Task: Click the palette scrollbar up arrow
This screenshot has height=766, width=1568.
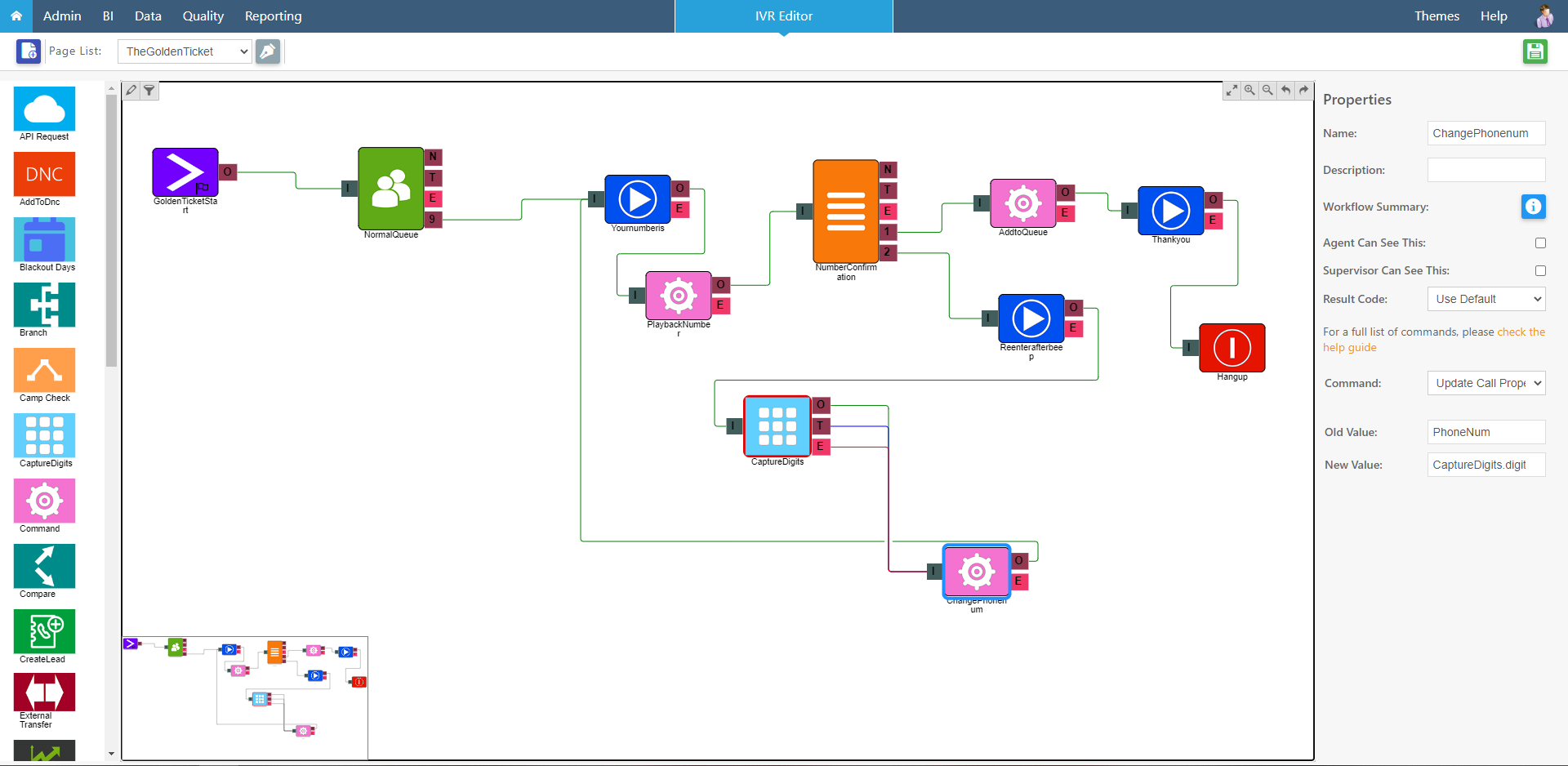Action: 111,87
